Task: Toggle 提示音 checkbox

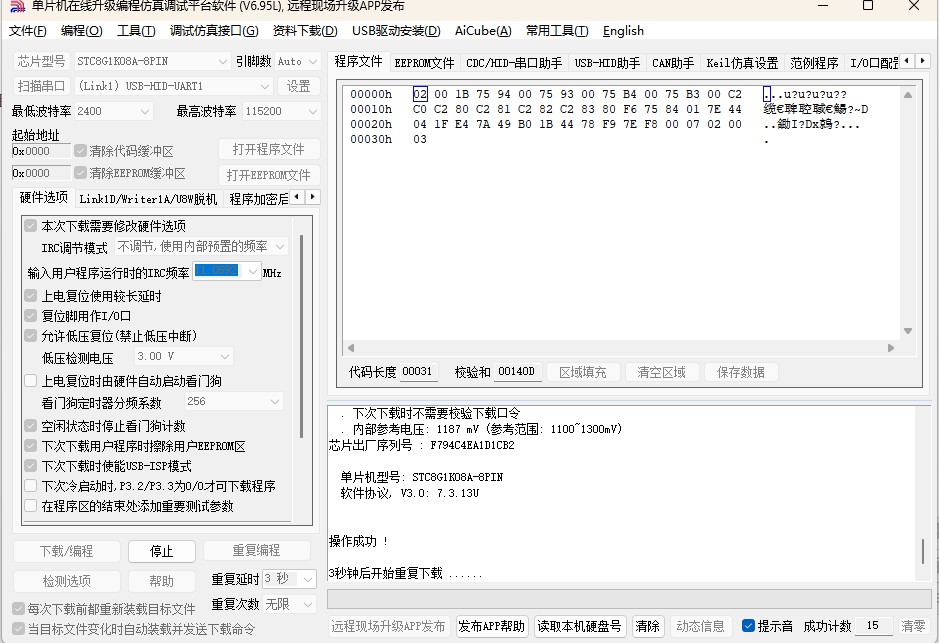Action: [x=748, y=626]
